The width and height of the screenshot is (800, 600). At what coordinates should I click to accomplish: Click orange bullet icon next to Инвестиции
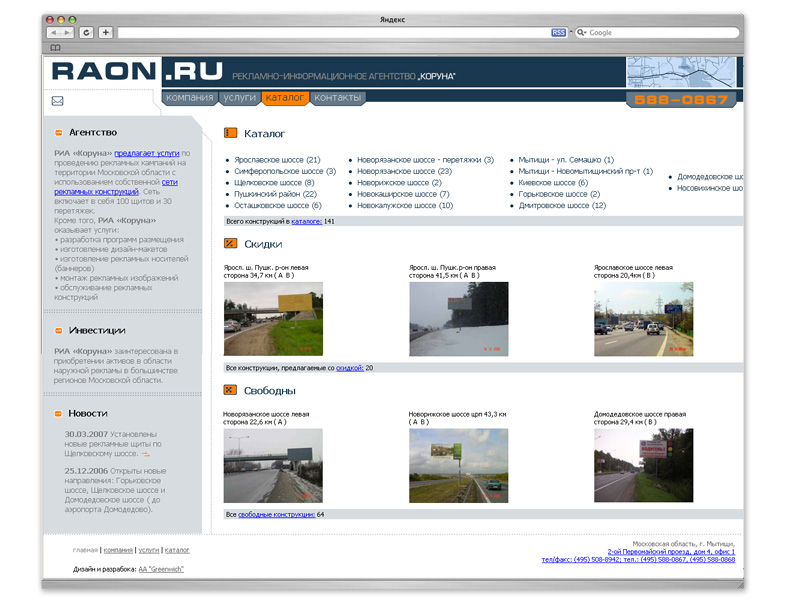click(59, 331)
